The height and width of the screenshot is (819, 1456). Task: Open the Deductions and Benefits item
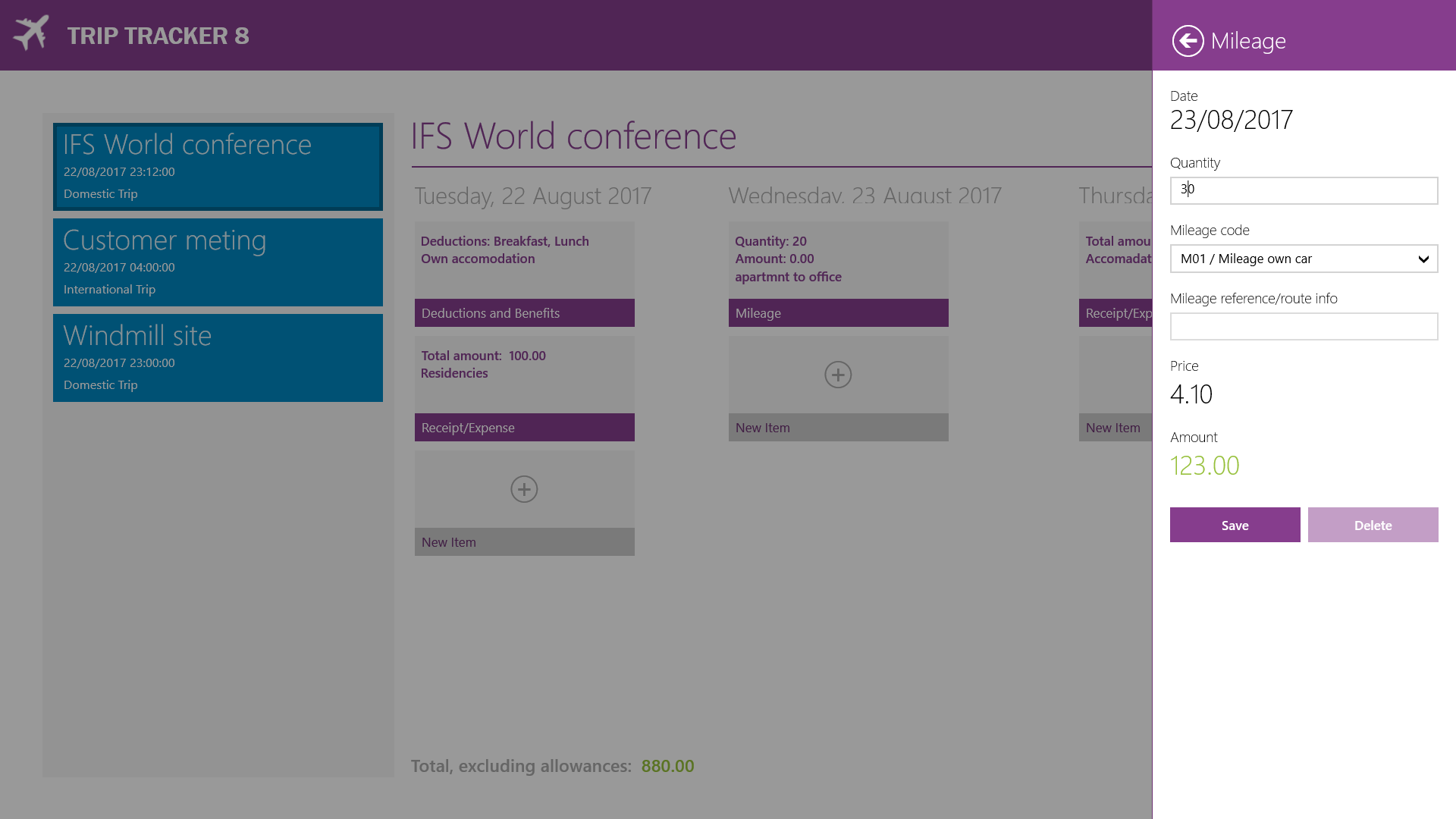(x=524, y=275)
